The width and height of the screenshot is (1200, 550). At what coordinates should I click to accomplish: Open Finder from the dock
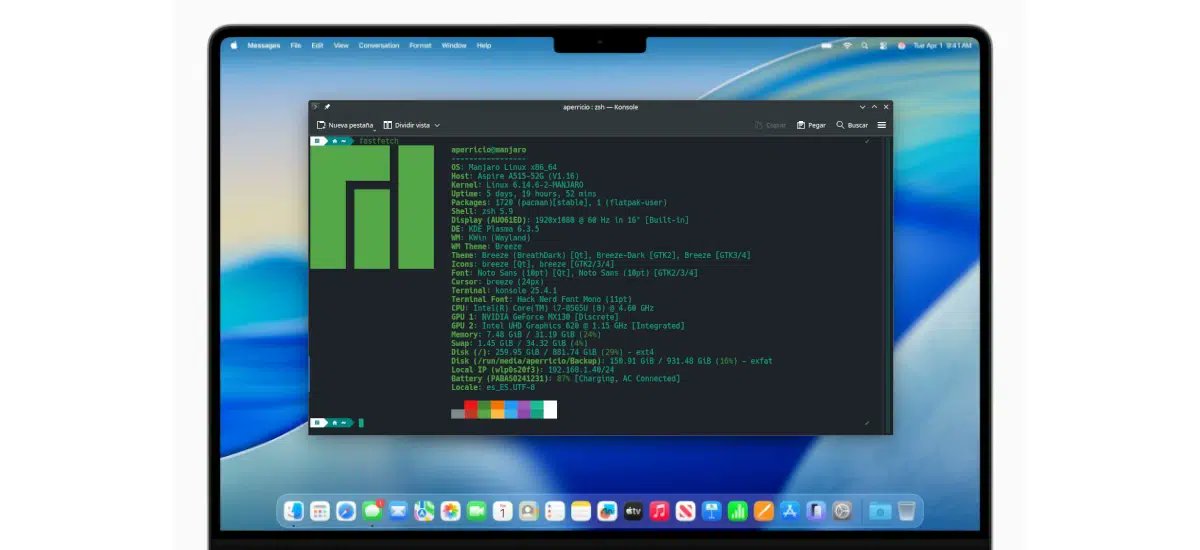[x=294, y=511]
